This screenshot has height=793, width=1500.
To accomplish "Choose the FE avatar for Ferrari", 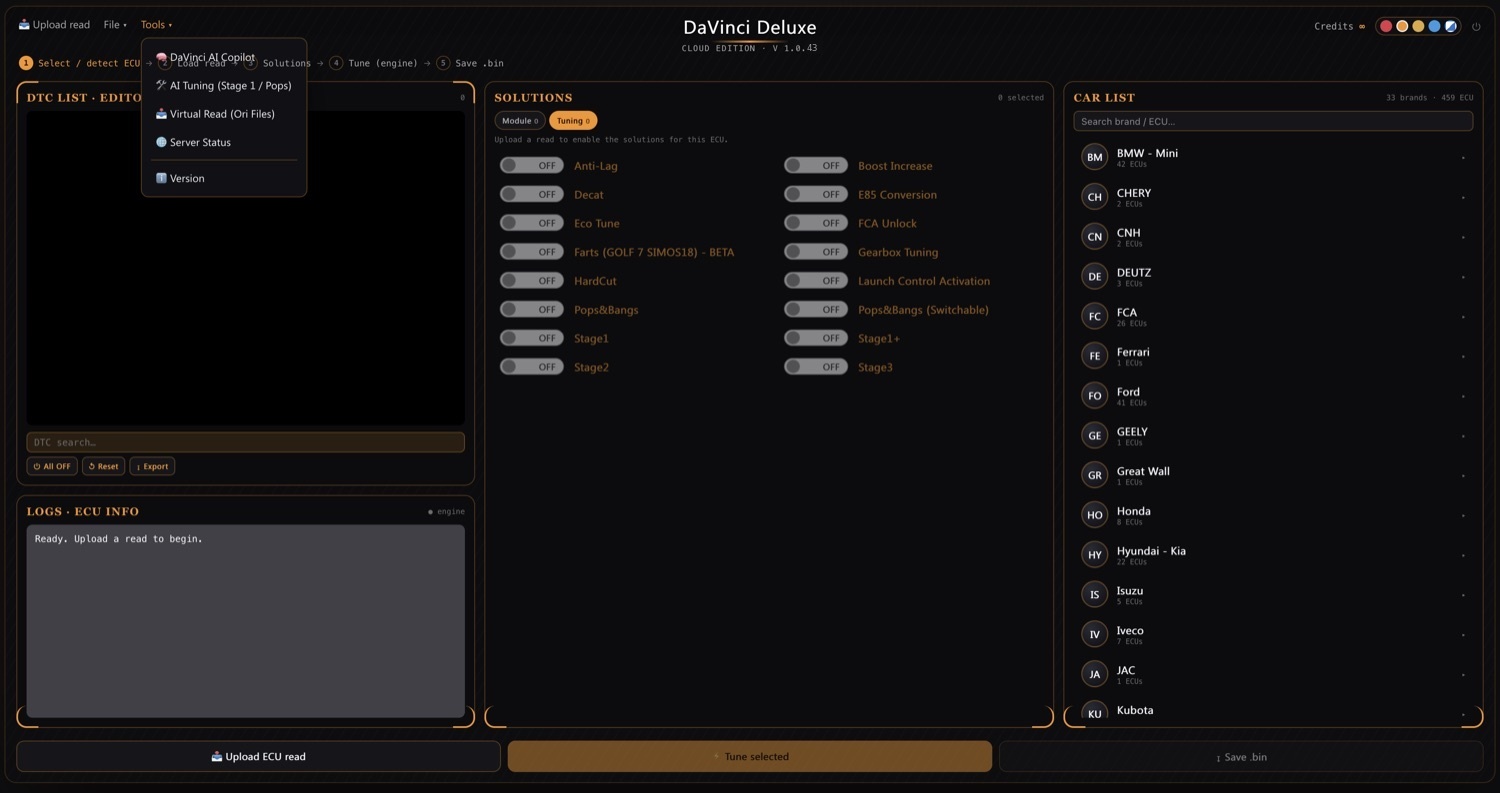I will tap(1095, 356).
